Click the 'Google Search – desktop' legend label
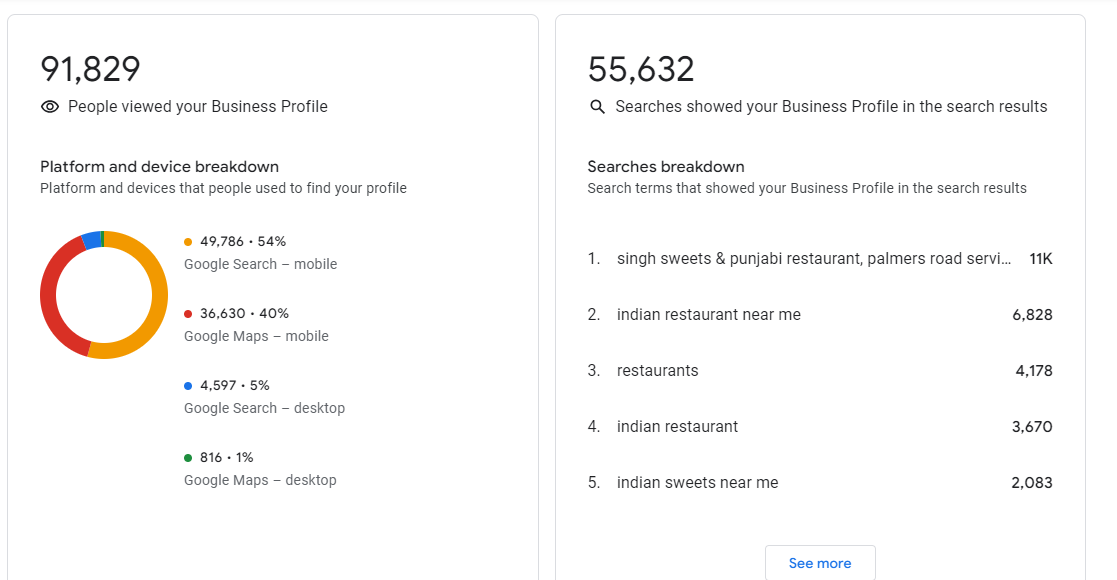Screen dimensions: 1117x580 [264, 409]
